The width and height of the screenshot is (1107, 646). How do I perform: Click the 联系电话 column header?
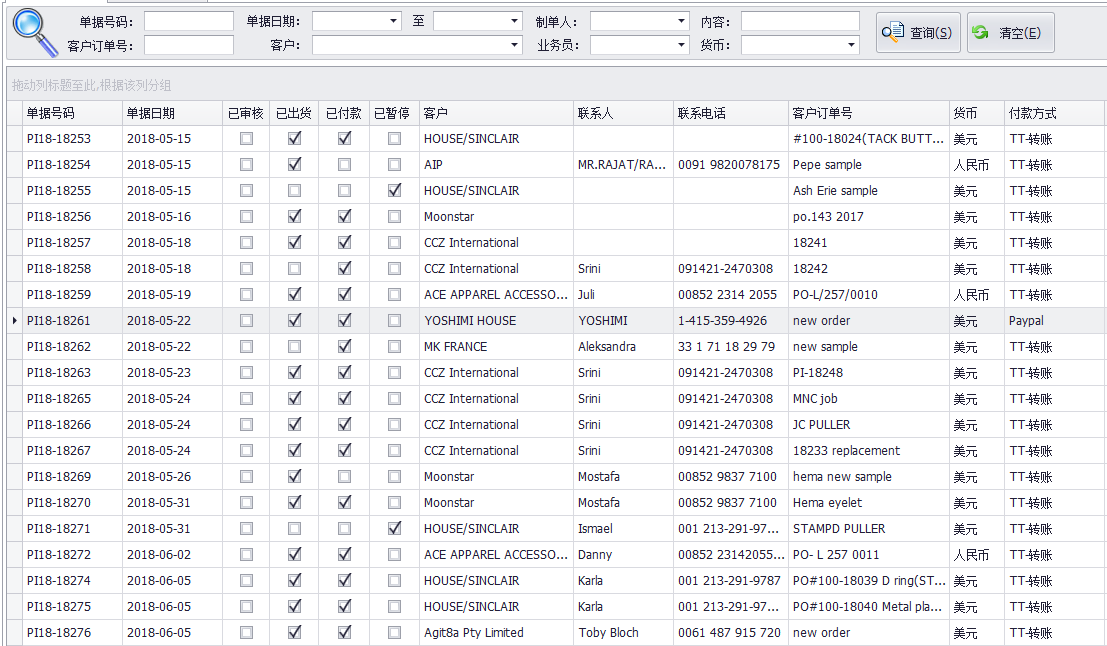click(x=731, y=113)
